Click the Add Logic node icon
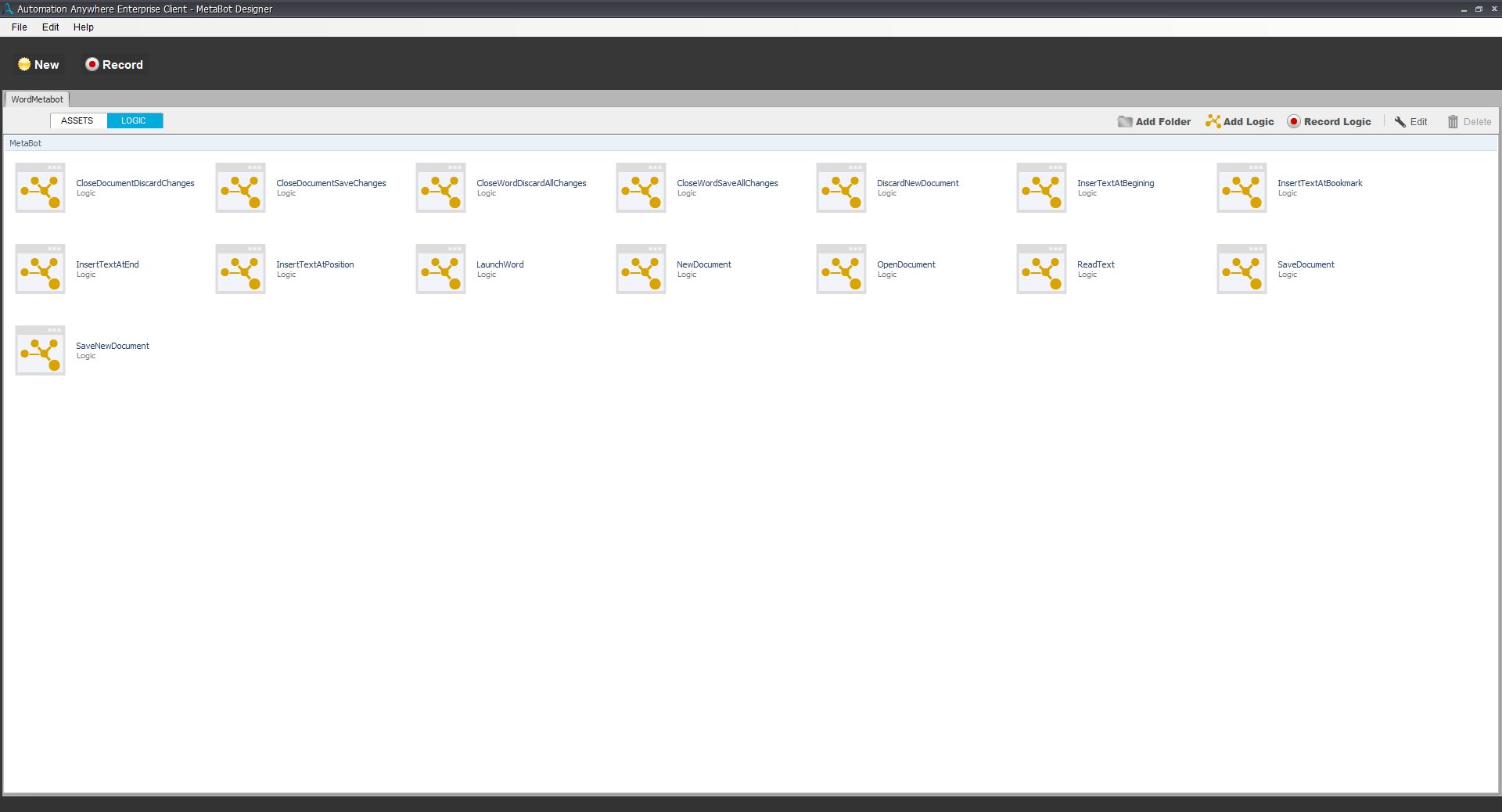Image resolution: width=1502 pixels, height=812 pixels. [x=1213, y=121]
